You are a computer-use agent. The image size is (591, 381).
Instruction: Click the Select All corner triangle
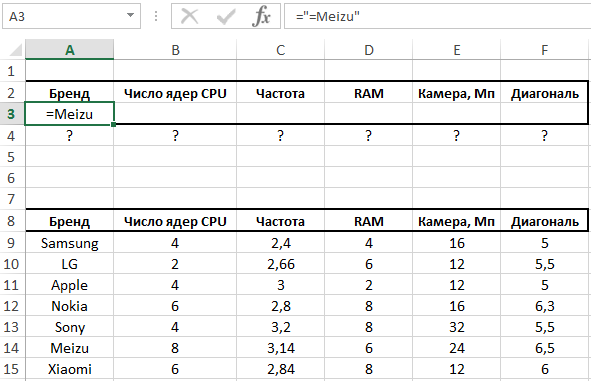(x=15, y=49)
